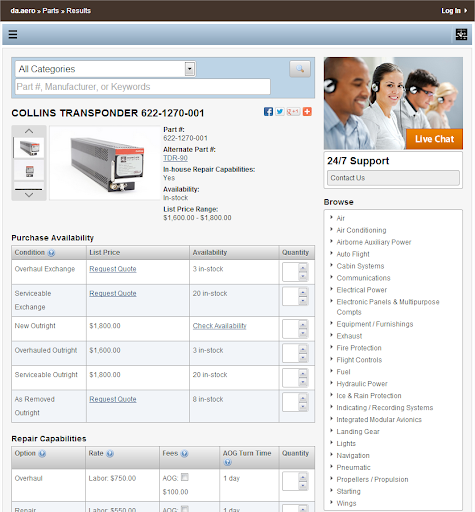Open the Landing Gear browse category
Image resolution: width=475 pixels, height=512 pixels.
[358, 432]
